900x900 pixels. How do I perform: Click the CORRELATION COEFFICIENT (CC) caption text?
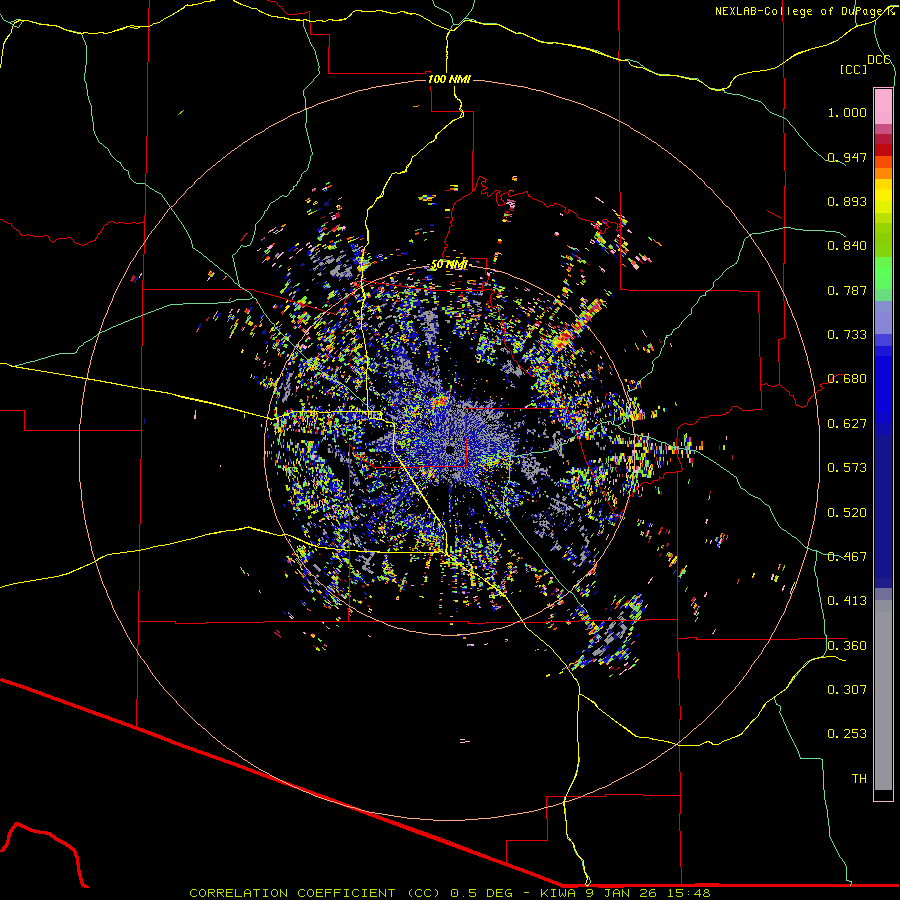tap(315, 893)
